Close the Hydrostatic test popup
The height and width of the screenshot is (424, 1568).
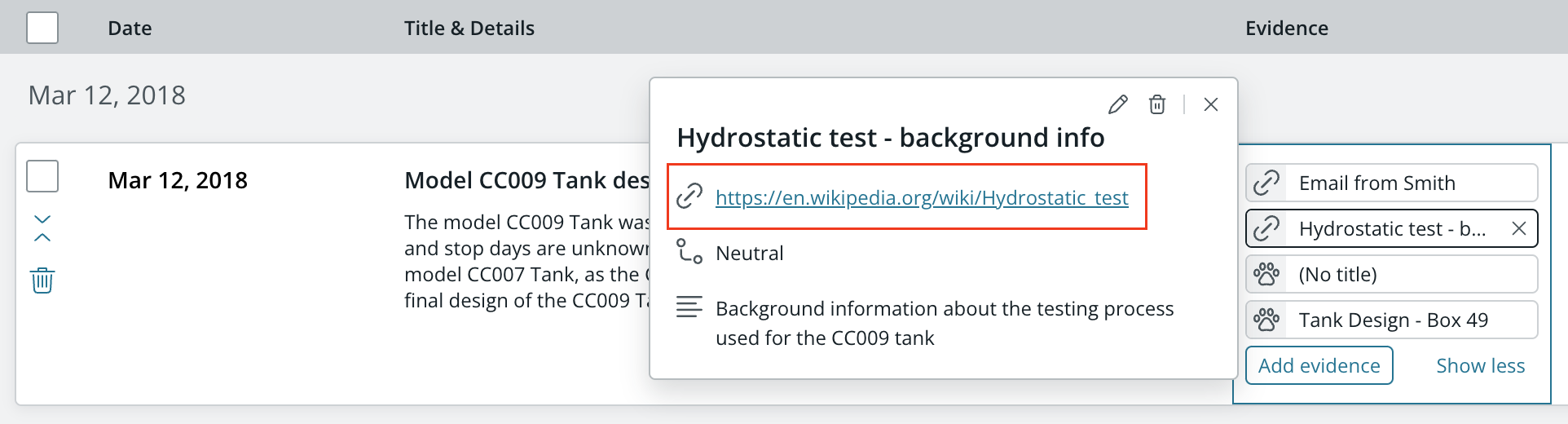click(1211, 104)
